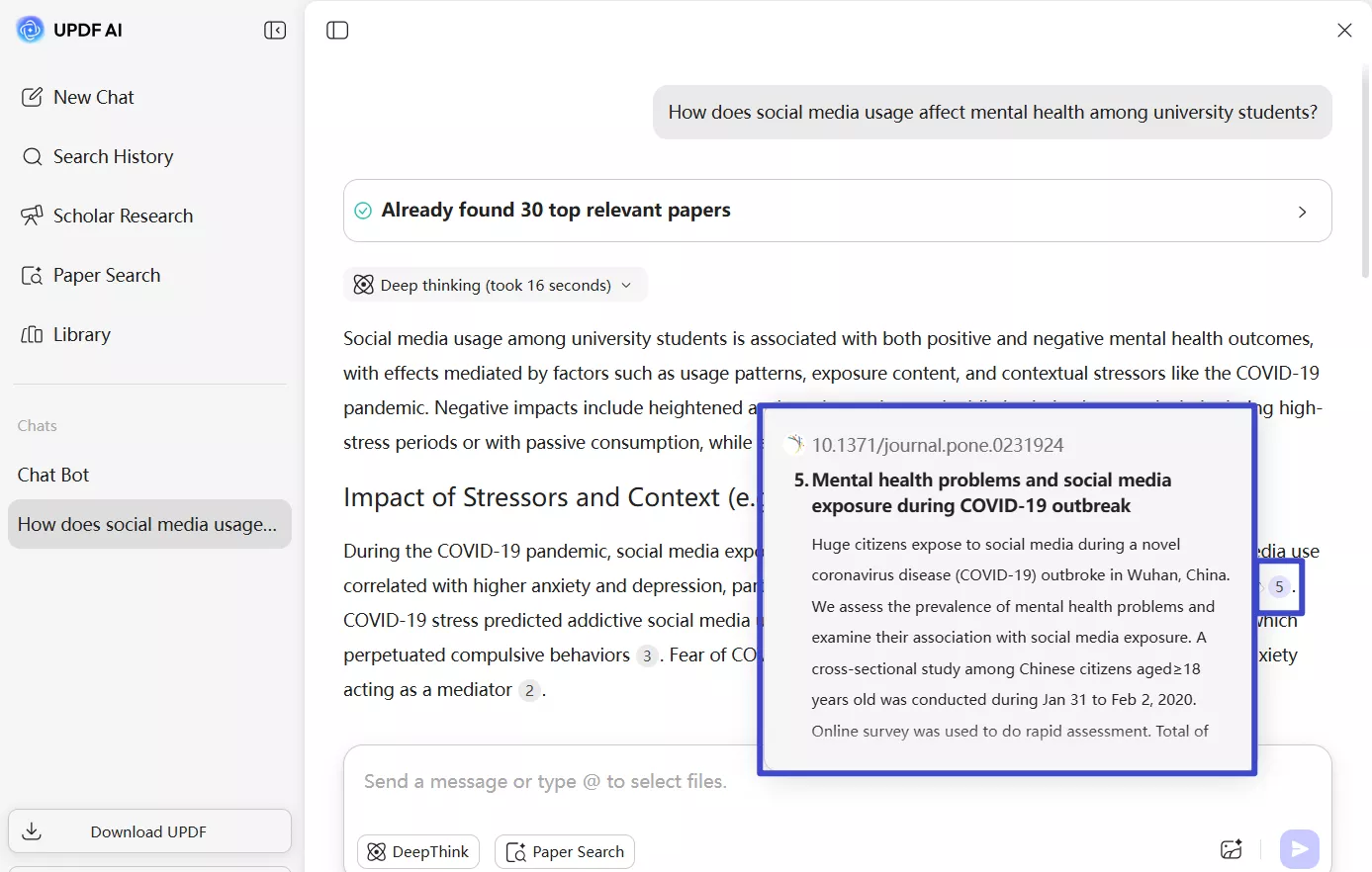
Task: Enable Paper Search mode below the message box
Action: 564,851
